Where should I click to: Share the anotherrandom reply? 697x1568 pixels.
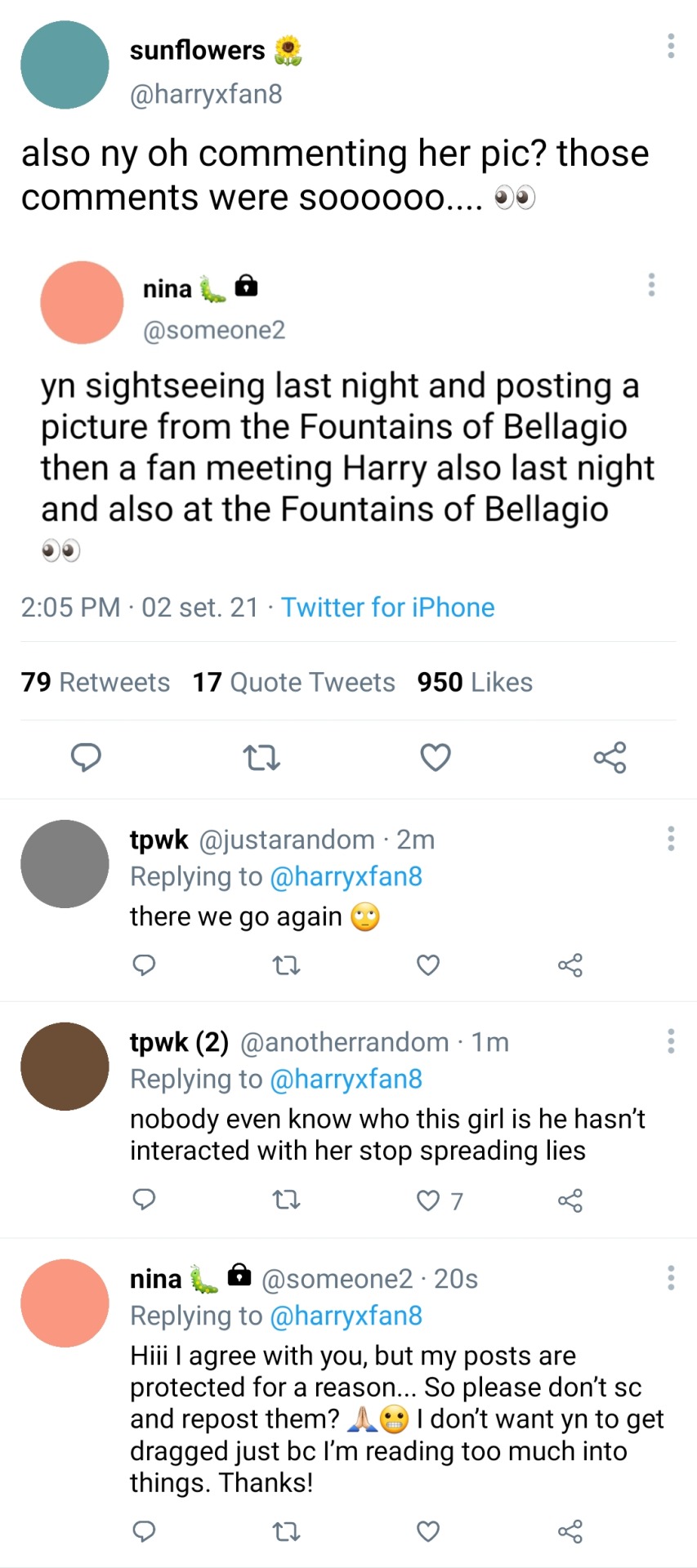click(570, 1200)
